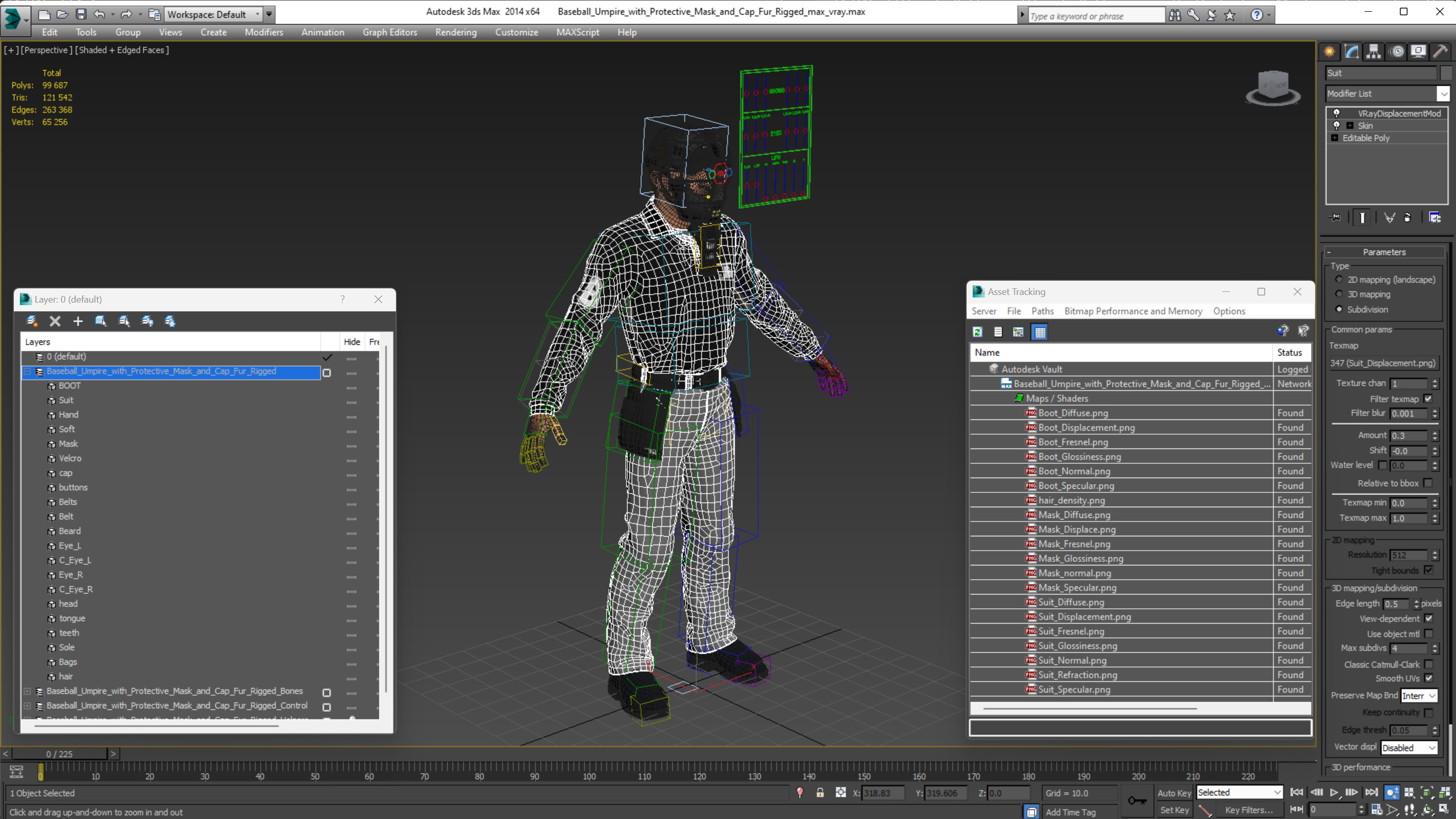Expand the Rigged_Bones layer
The width and height of the screenshot is (1456, 819).
[27, 691]
